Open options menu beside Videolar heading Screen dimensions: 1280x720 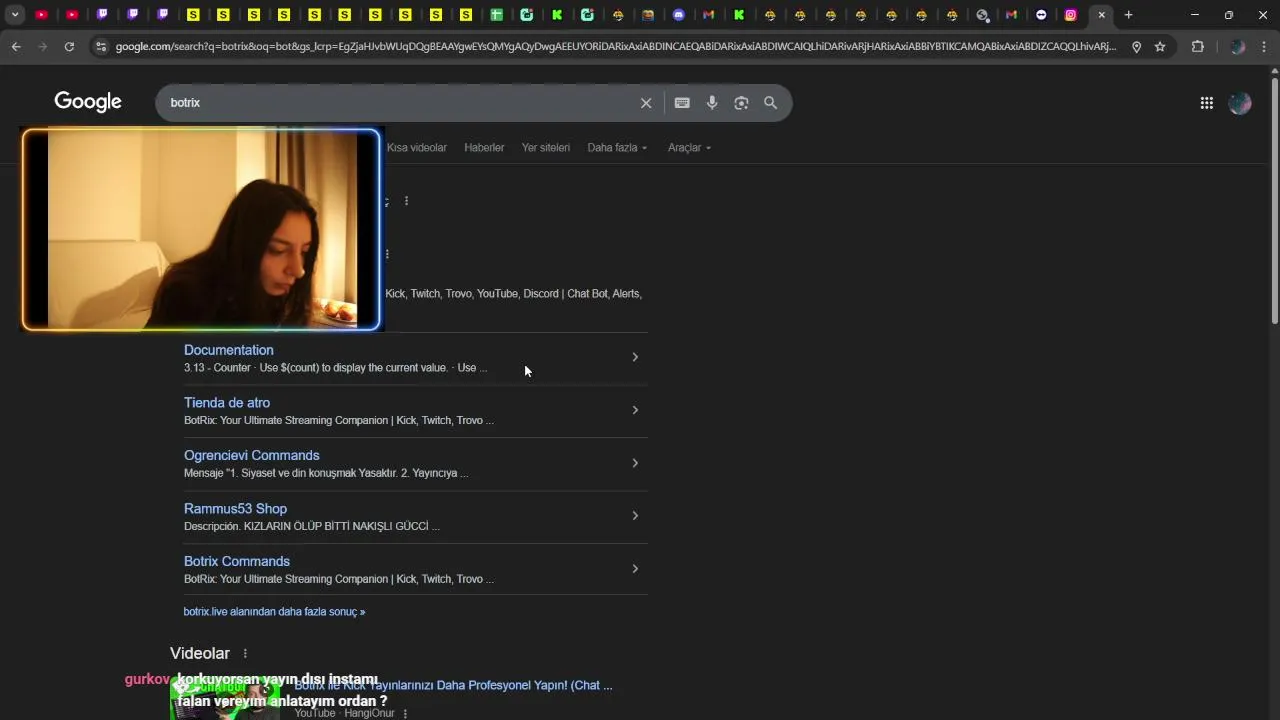tap(245, 654)
